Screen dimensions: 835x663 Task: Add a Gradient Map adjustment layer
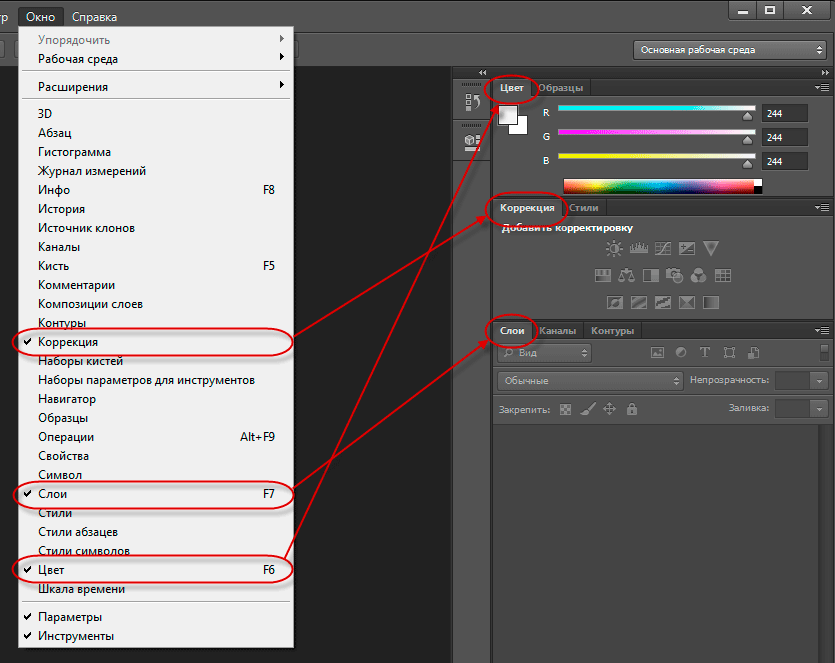711,302
